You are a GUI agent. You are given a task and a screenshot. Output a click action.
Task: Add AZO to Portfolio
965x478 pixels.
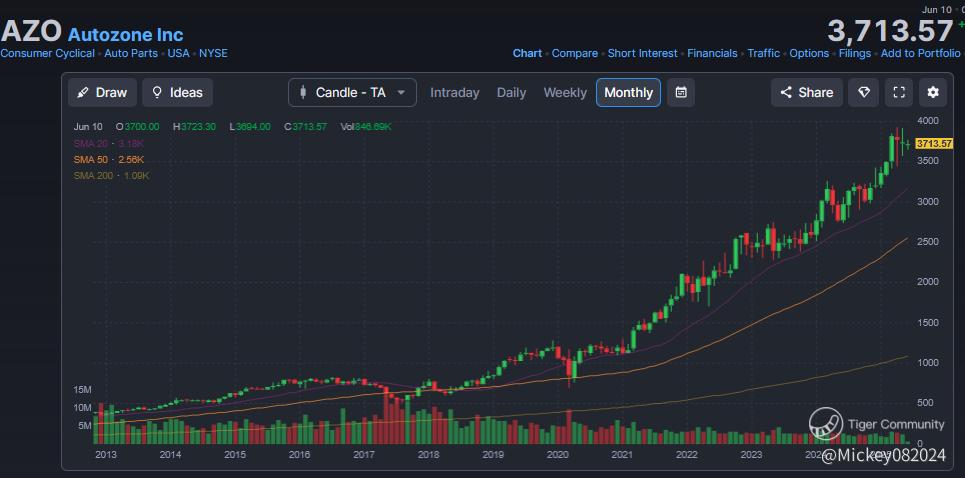(x=921, y=54)
